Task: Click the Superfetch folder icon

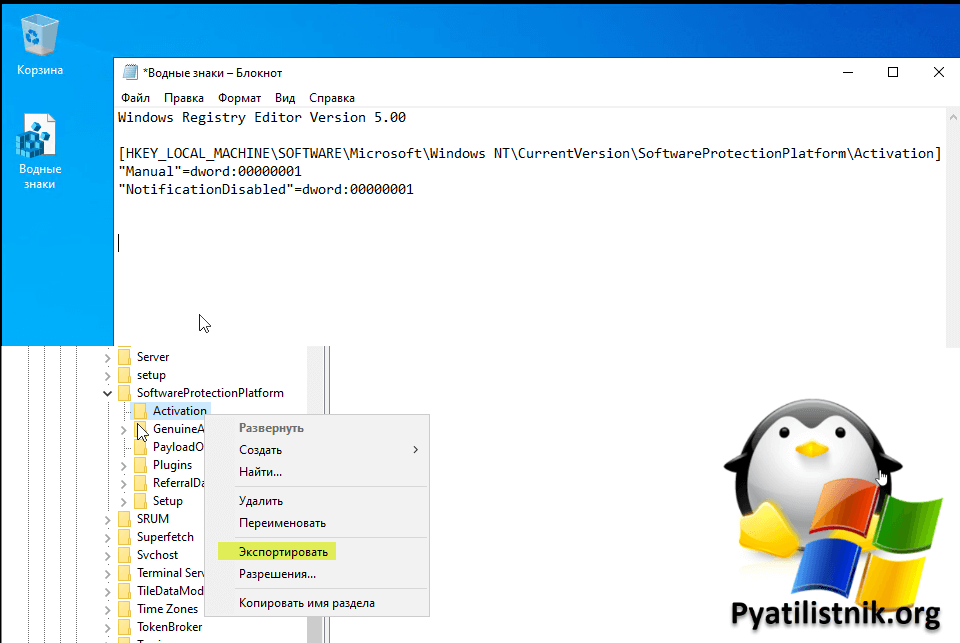Action: click(x=124, y=537)
